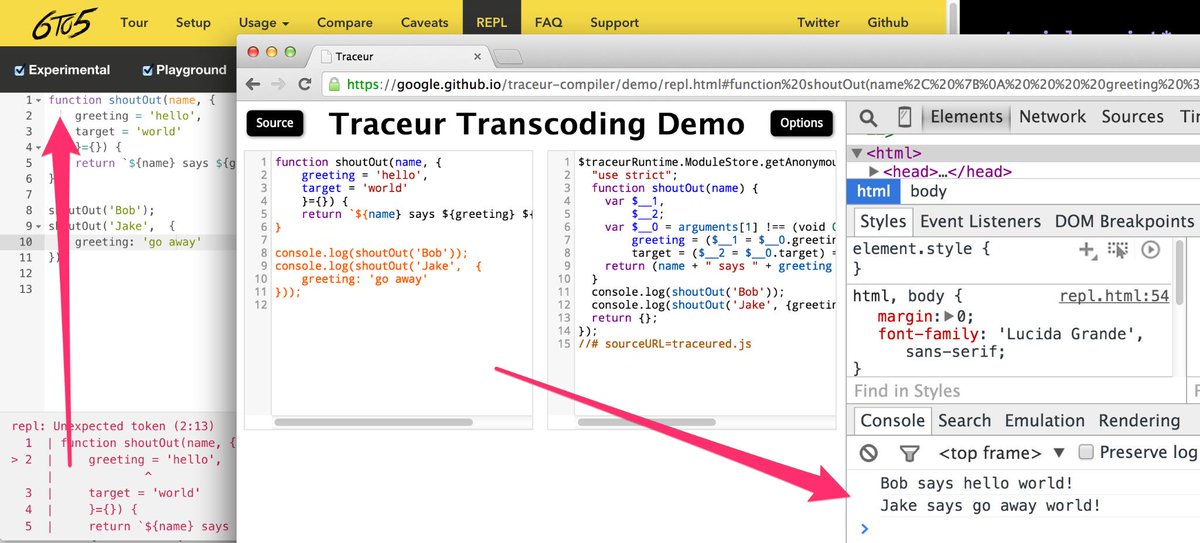This screenshot has height=543, width=1200.
Task: Reload the Traceur page
Action: (x=307, y=84)
